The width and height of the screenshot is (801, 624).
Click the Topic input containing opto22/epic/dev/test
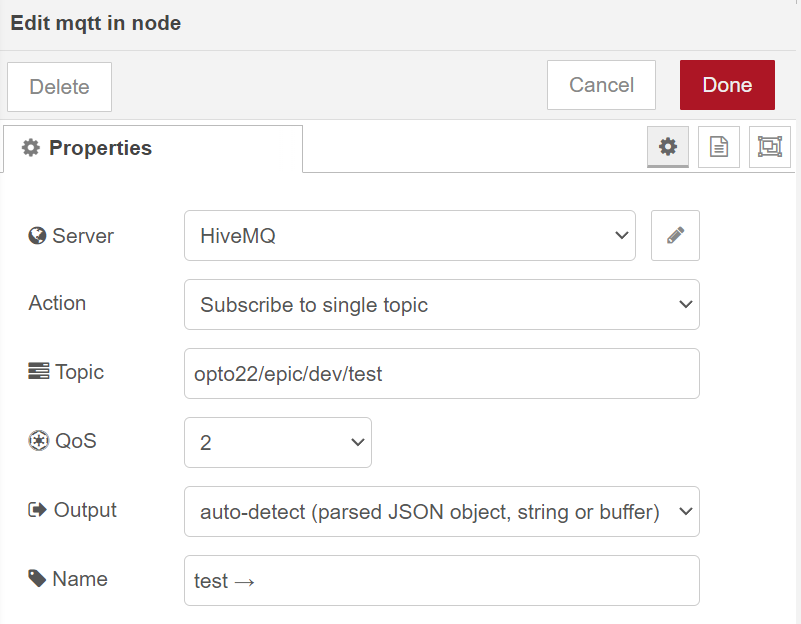click(x=442, y=372)
